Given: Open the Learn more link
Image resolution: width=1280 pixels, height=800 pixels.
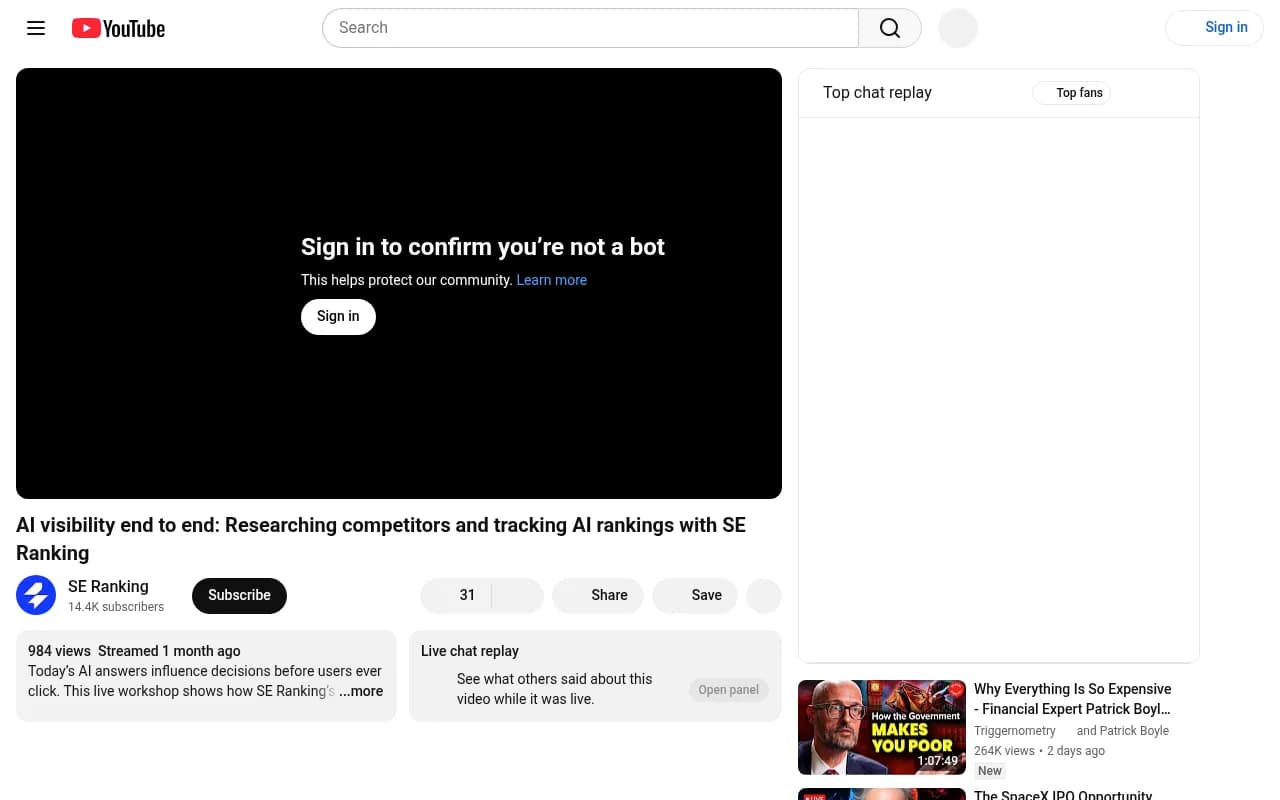Looking at the screenshot, I should 551,280.
